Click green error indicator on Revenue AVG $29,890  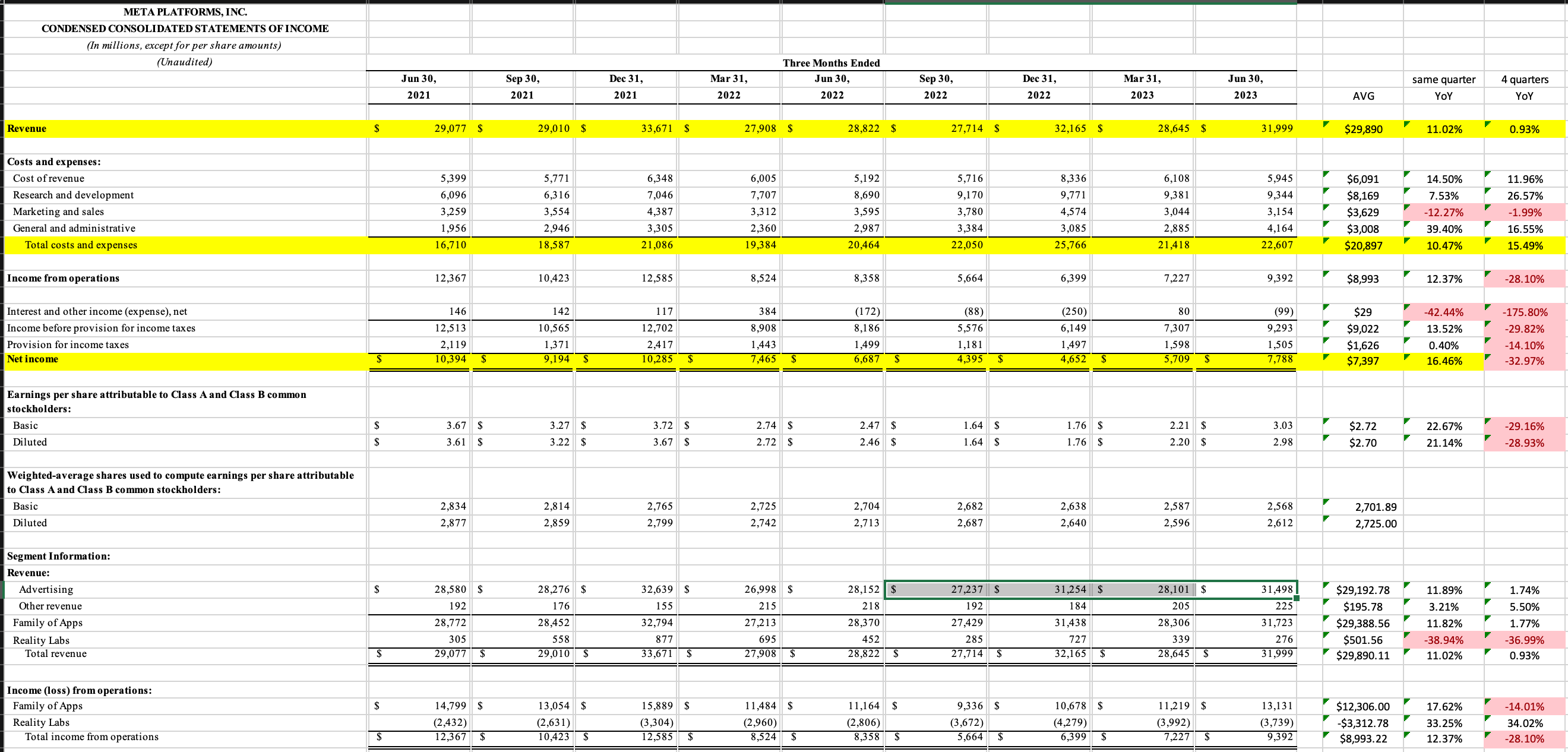[x=1326, y=124]
